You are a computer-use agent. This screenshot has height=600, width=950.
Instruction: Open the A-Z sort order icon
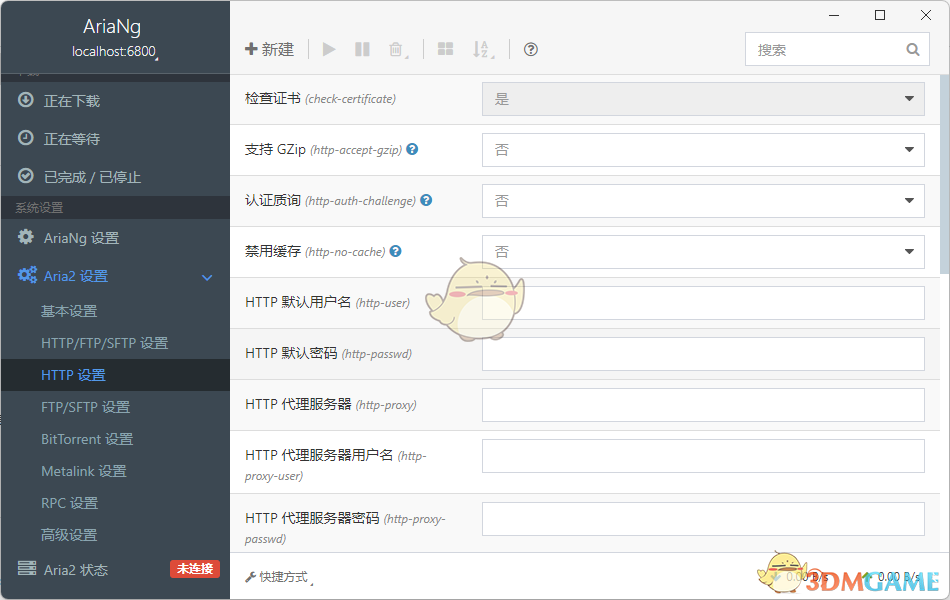(482, 49)
